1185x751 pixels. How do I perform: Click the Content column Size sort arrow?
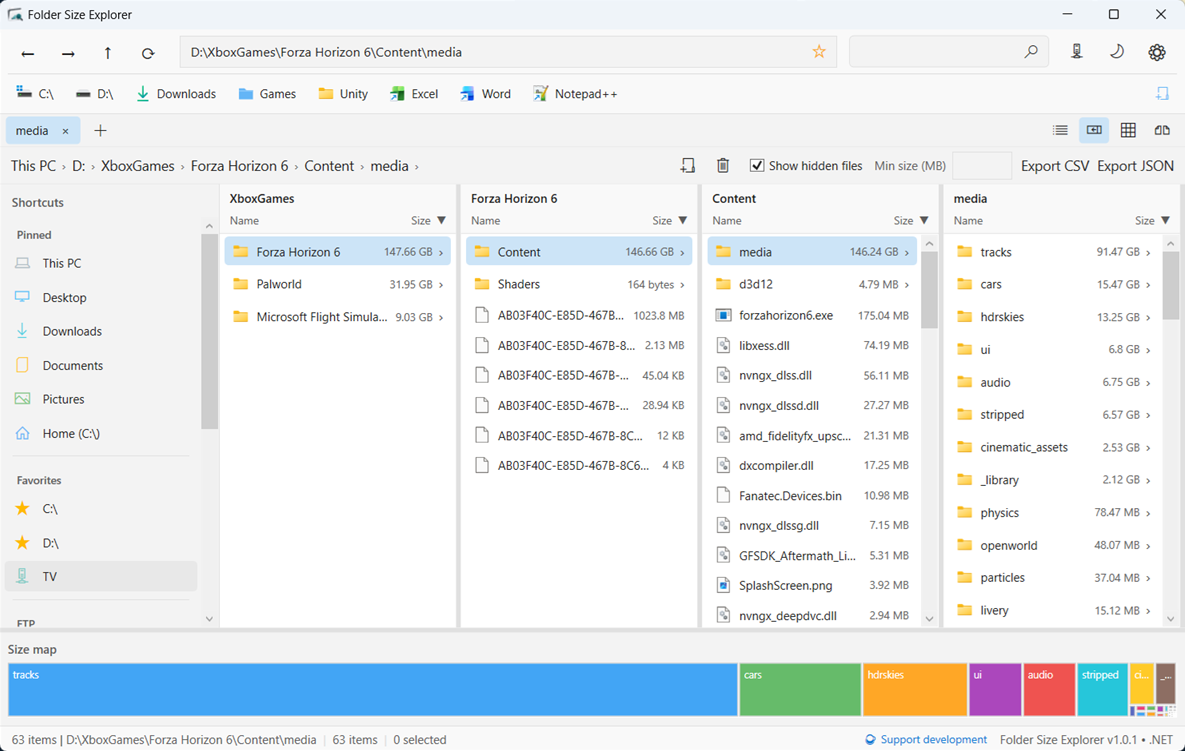click(x=924, y=221)
